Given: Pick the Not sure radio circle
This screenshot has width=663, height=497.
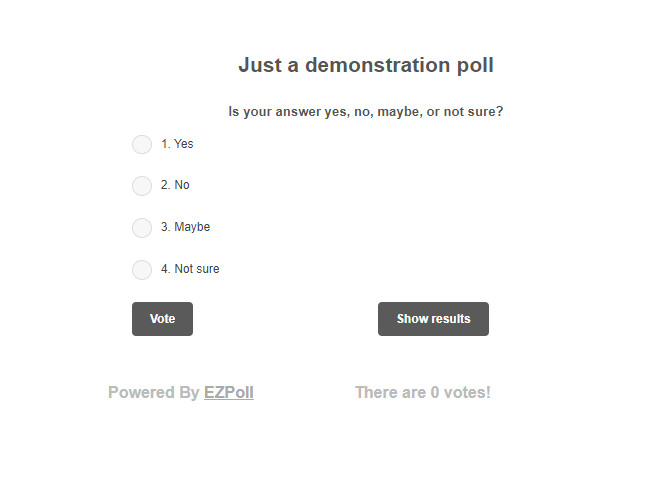Looking at the screenshot, I should pyautogui.click(x=142, y=270).
